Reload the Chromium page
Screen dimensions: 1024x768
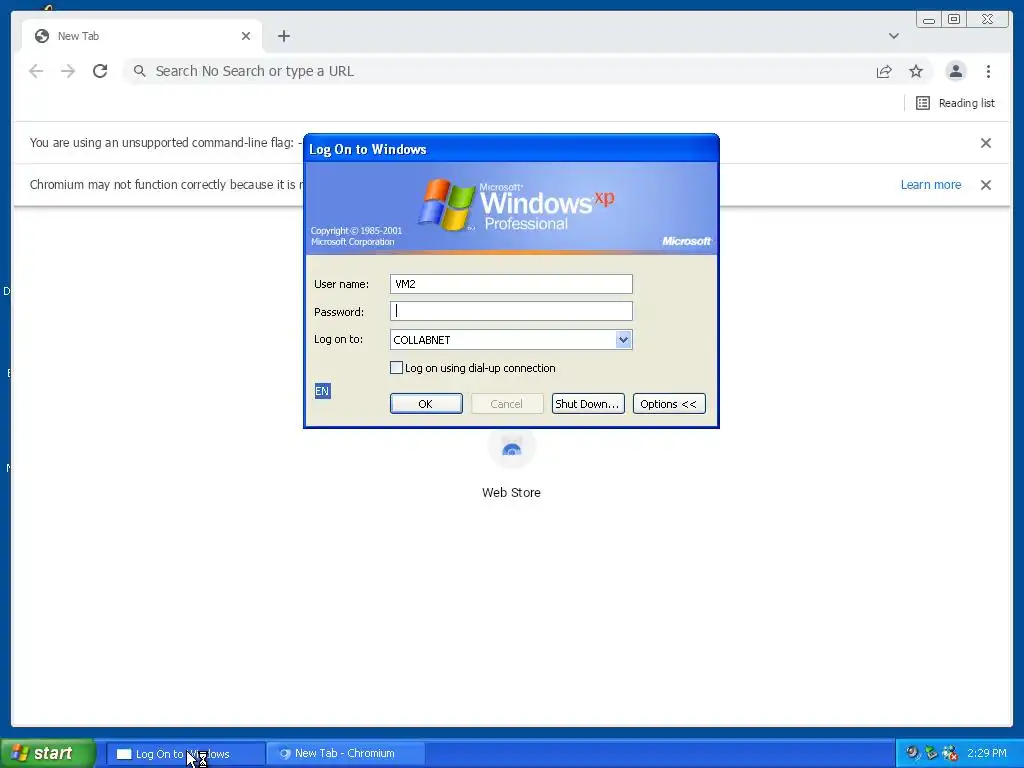tap(100, 71)
